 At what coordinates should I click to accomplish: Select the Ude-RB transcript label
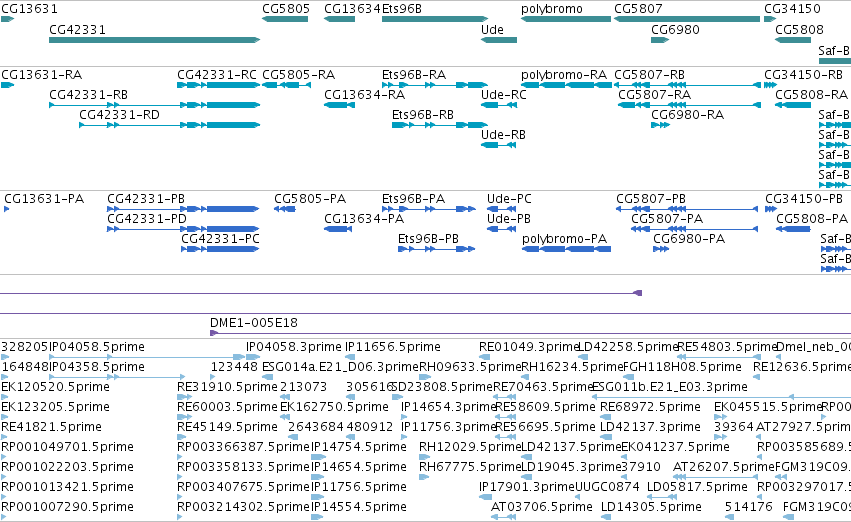click(x=503, y=135)
